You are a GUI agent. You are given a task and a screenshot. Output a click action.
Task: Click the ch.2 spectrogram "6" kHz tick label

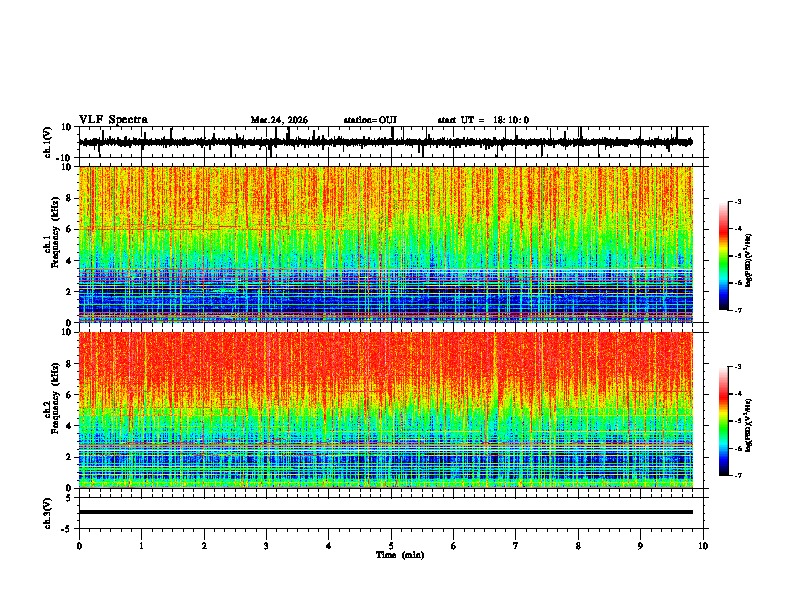pos(70,395)
